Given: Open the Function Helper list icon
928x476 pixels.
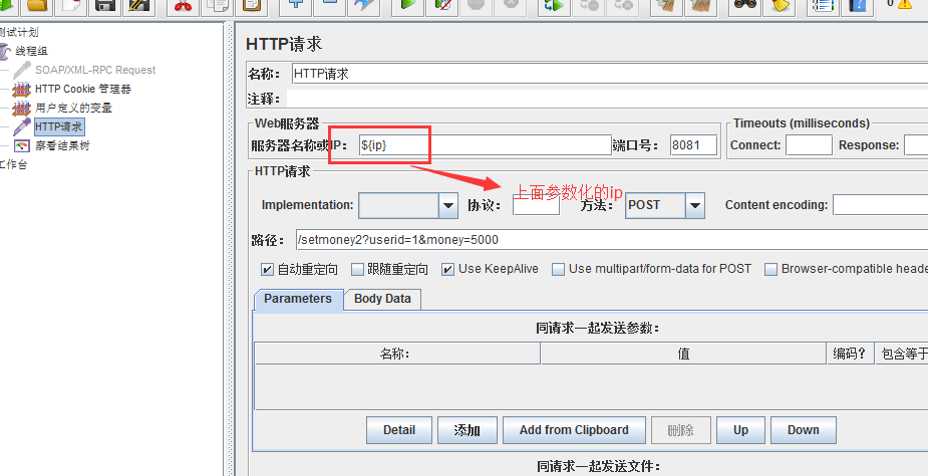Looking at the screenshot, I should pyautogui.click(x=823, y=5).
